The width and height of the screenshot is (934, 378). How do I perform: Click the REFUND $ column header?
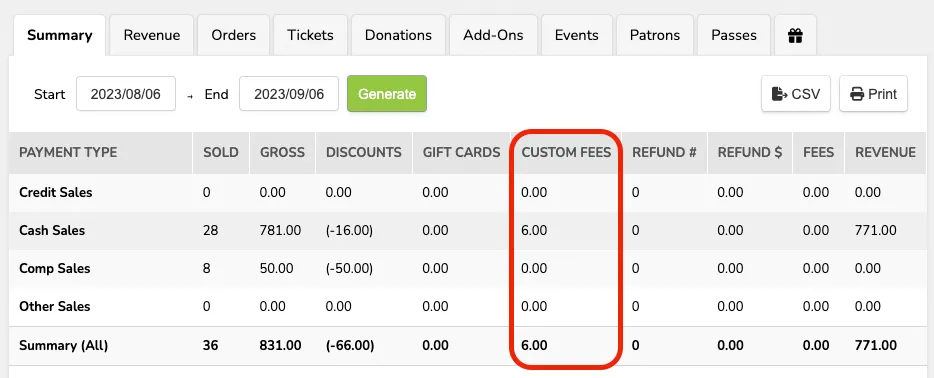click(x=750, y=152)
